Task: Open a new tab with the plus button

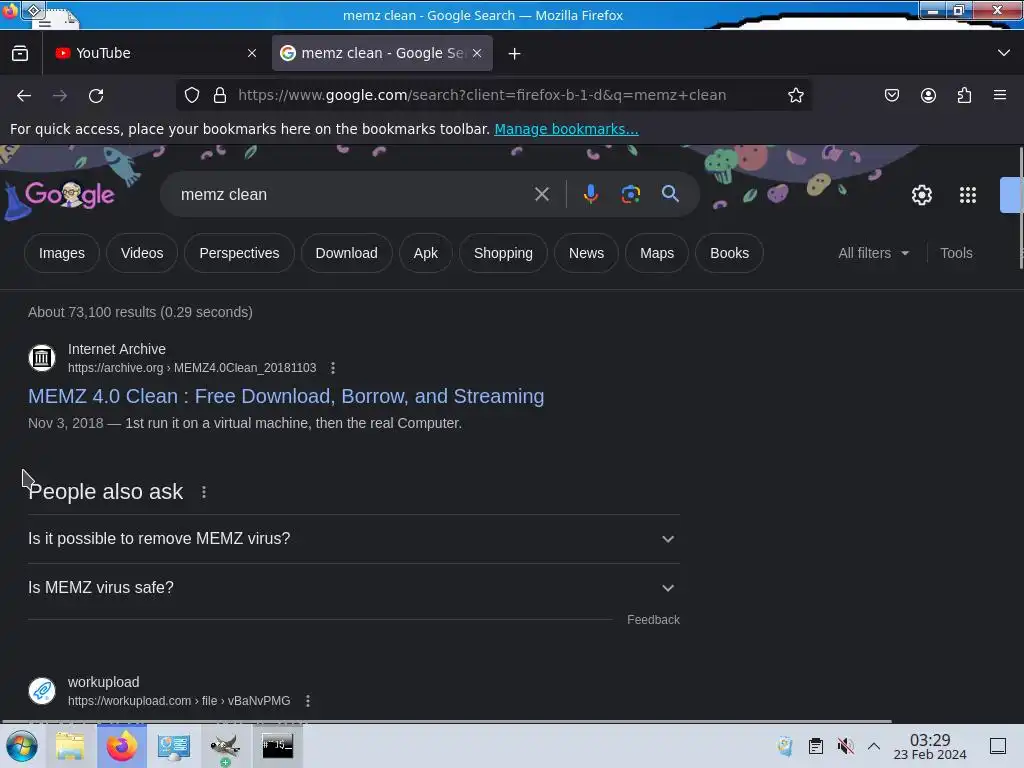Action: click(515, 54)
